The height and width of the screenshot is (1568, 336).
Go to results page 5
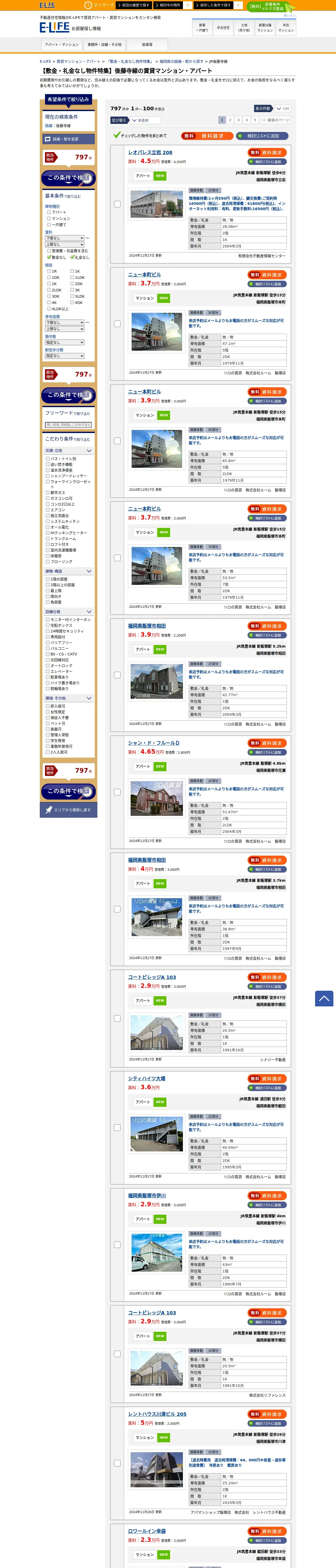click(x=255, y=120)
